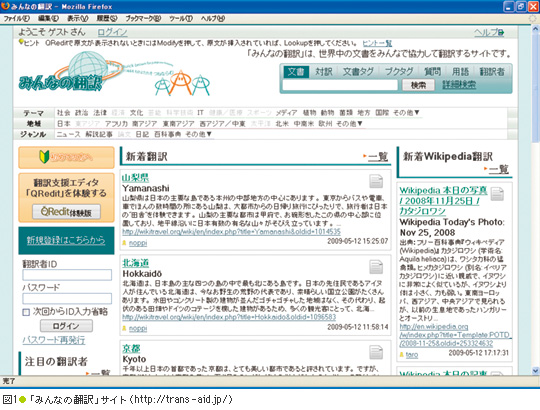Open 一覧 link in 新着翻訳 header
Image resolution: width=540 pixels, height=410 pixels.
[378, 157]
